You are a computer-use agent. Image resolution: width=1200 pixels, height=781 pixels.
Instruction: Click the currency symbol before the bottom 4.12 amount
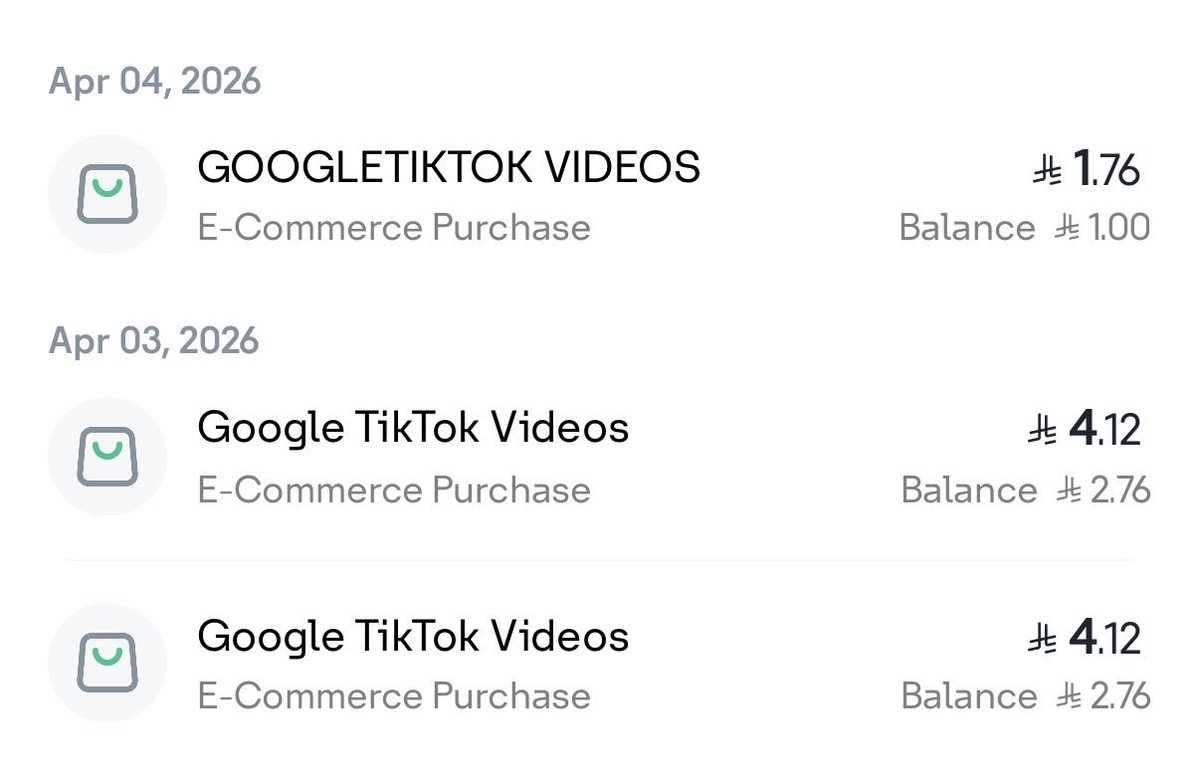coord(1043,640)
